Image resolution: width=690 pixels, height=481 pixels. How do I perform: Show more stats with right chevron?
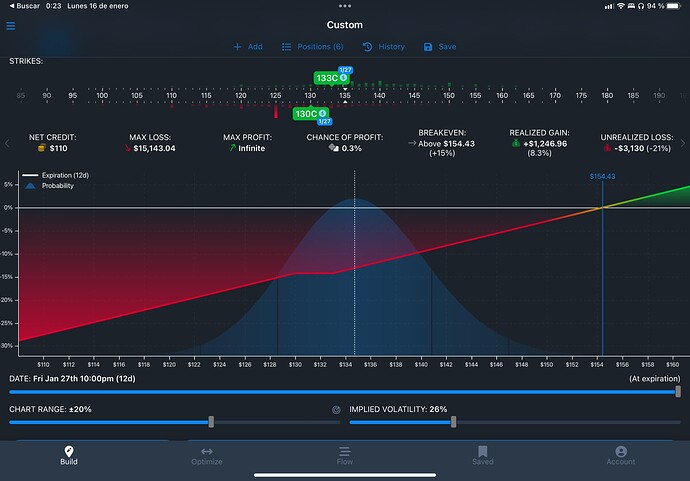click(x=683, y=143)
